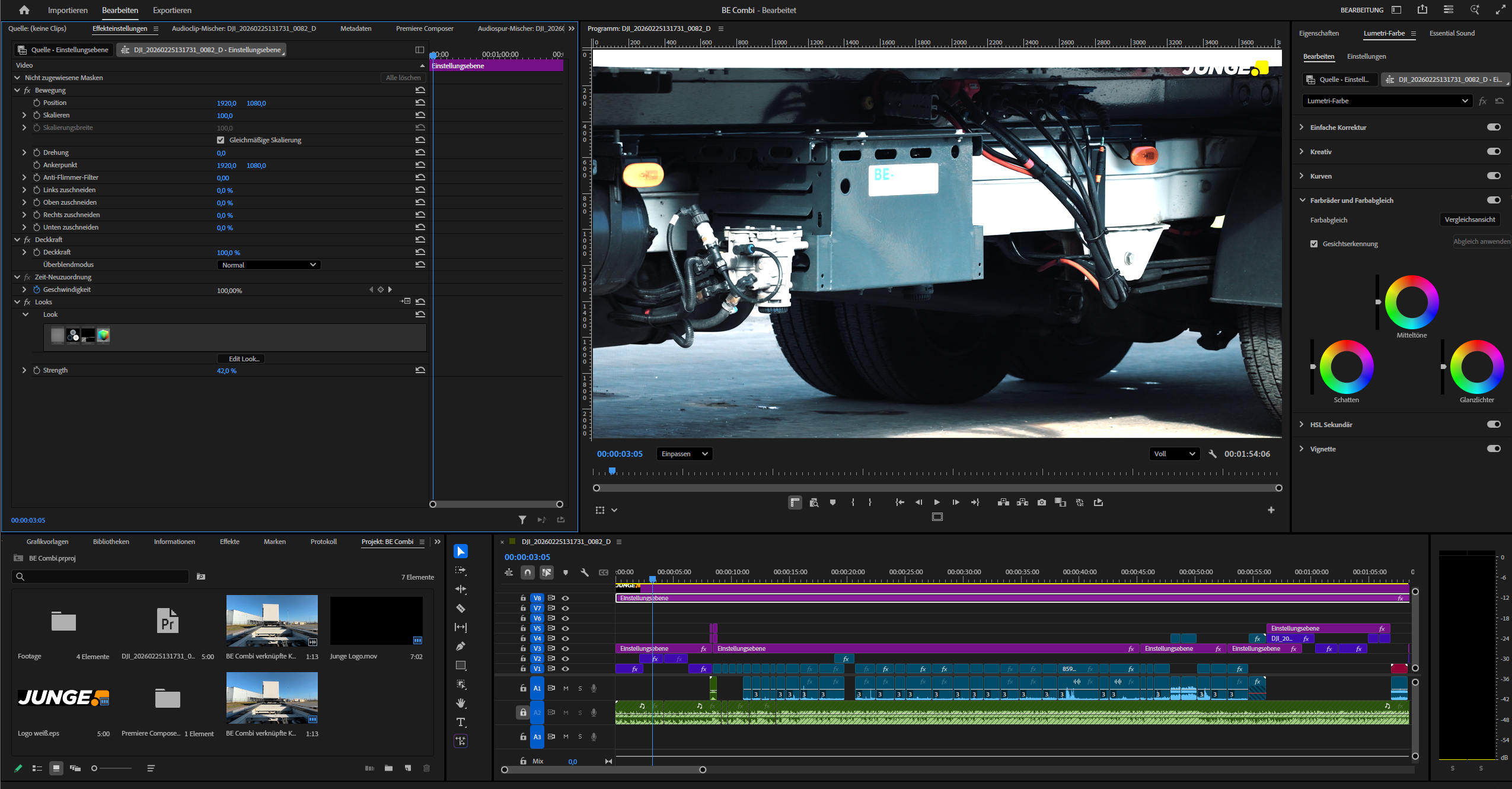The image size is (1512, 789).
Task: Open the Überblendmodus dropdown set to Normal
Action: pos(268,265)
